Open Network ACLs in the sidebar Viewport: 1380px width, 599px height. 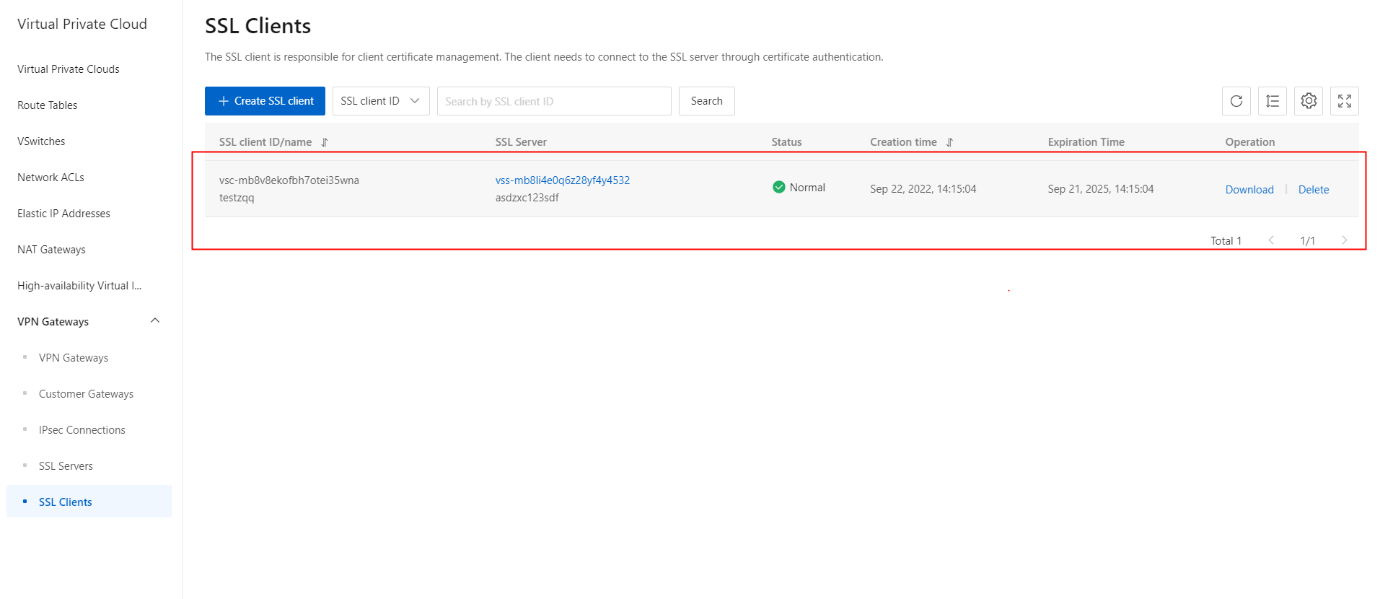[51, 177]
